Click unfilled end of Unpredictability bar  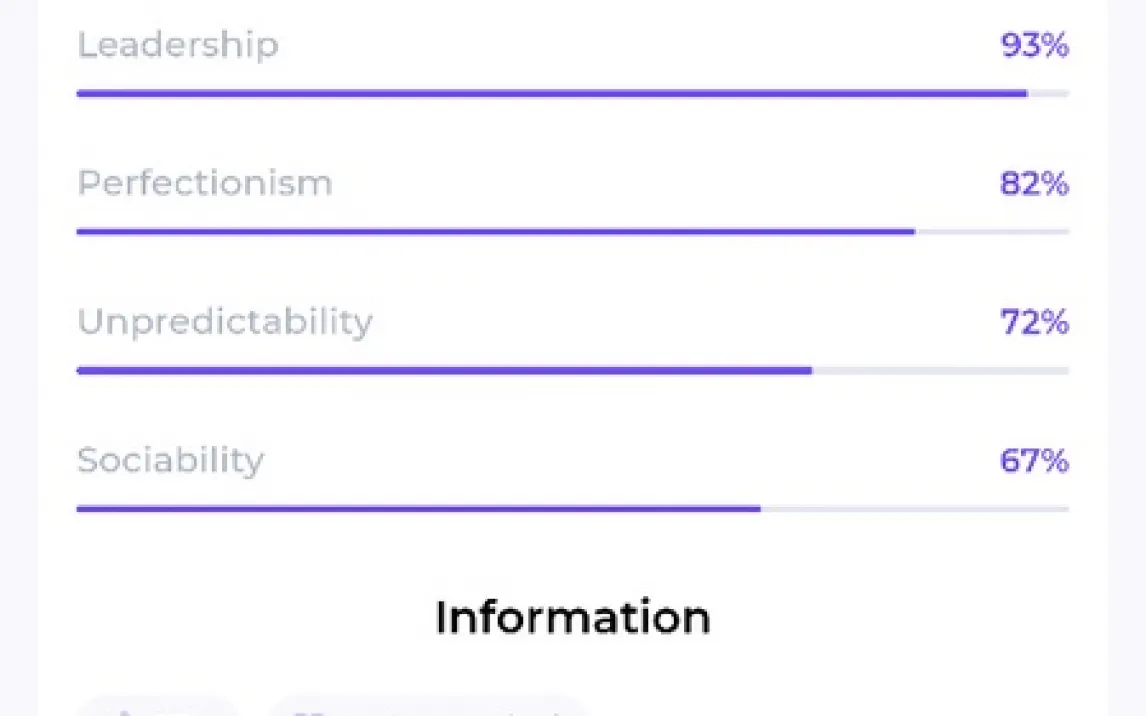940,370
